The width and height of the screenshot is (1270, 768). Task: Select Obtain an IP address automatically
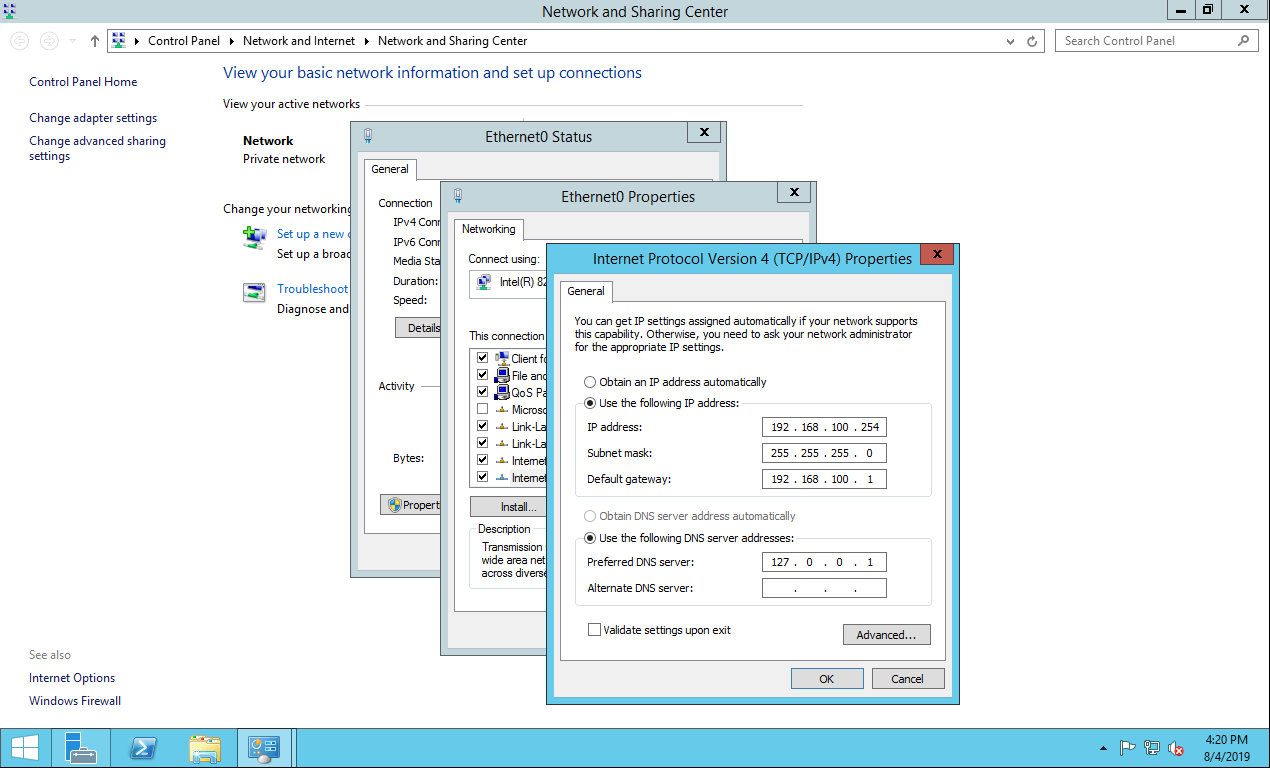coord(590,382)
